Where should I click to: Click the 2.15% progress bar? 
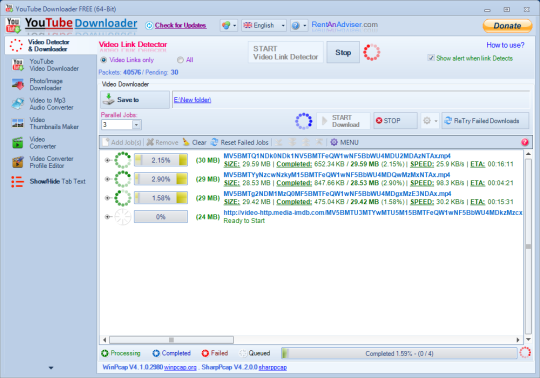pos(161,160)
